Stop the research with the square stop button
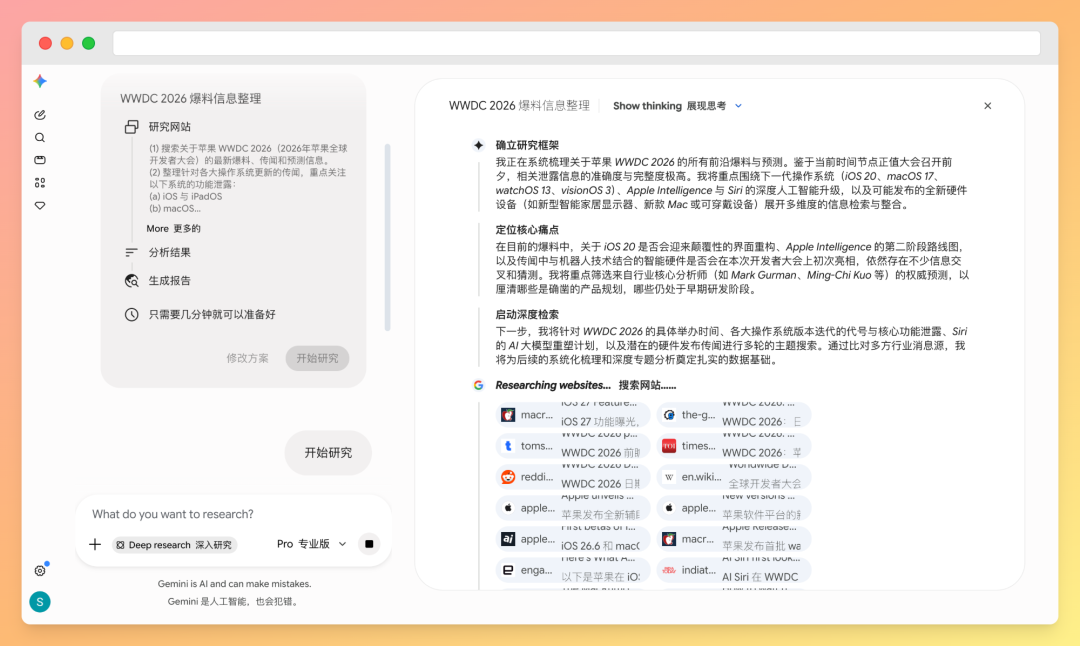 point(369,544)
